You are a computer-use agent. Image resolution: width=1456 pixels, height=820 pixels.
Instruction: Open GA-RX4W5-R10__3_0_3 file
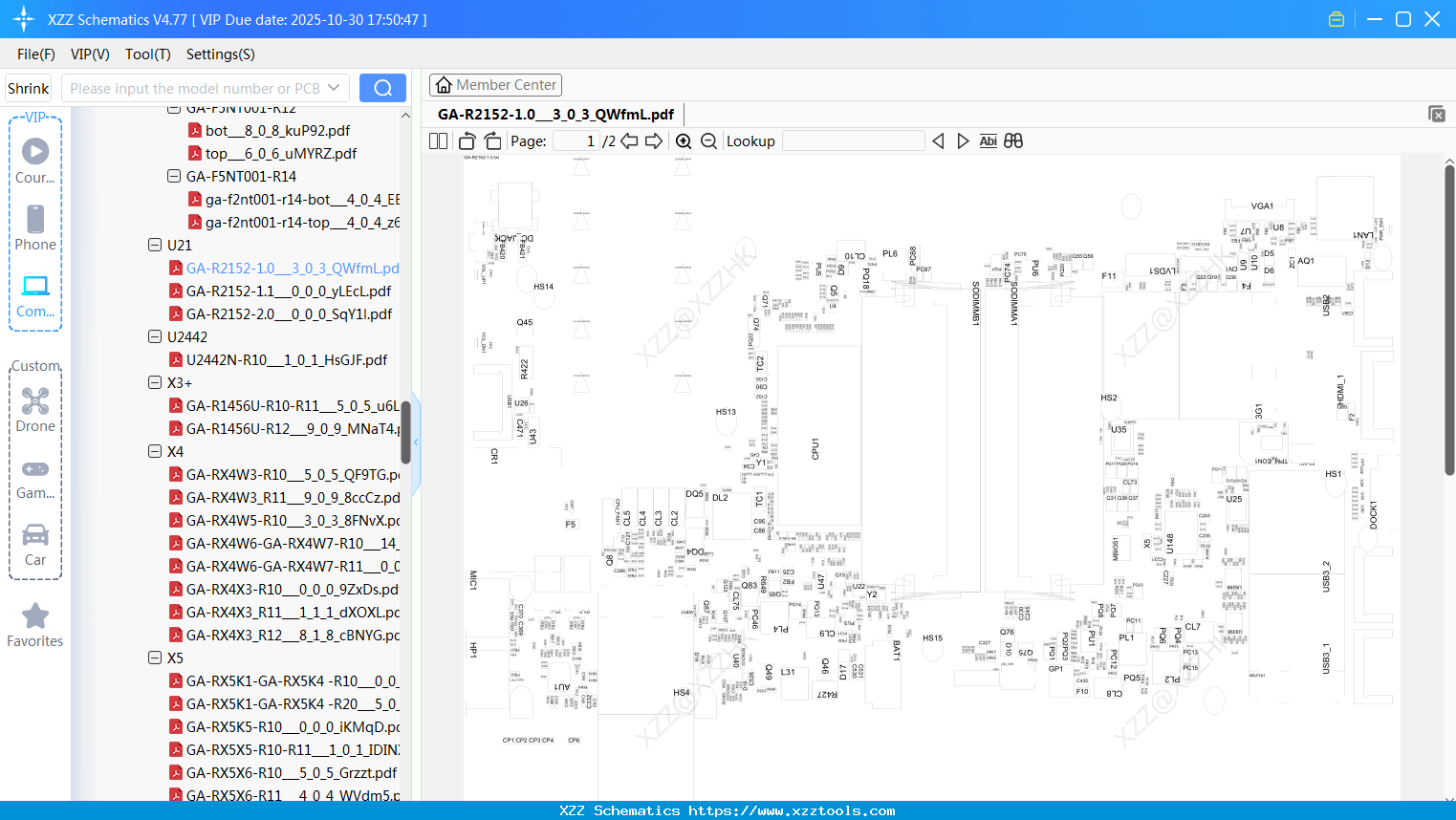293,520
